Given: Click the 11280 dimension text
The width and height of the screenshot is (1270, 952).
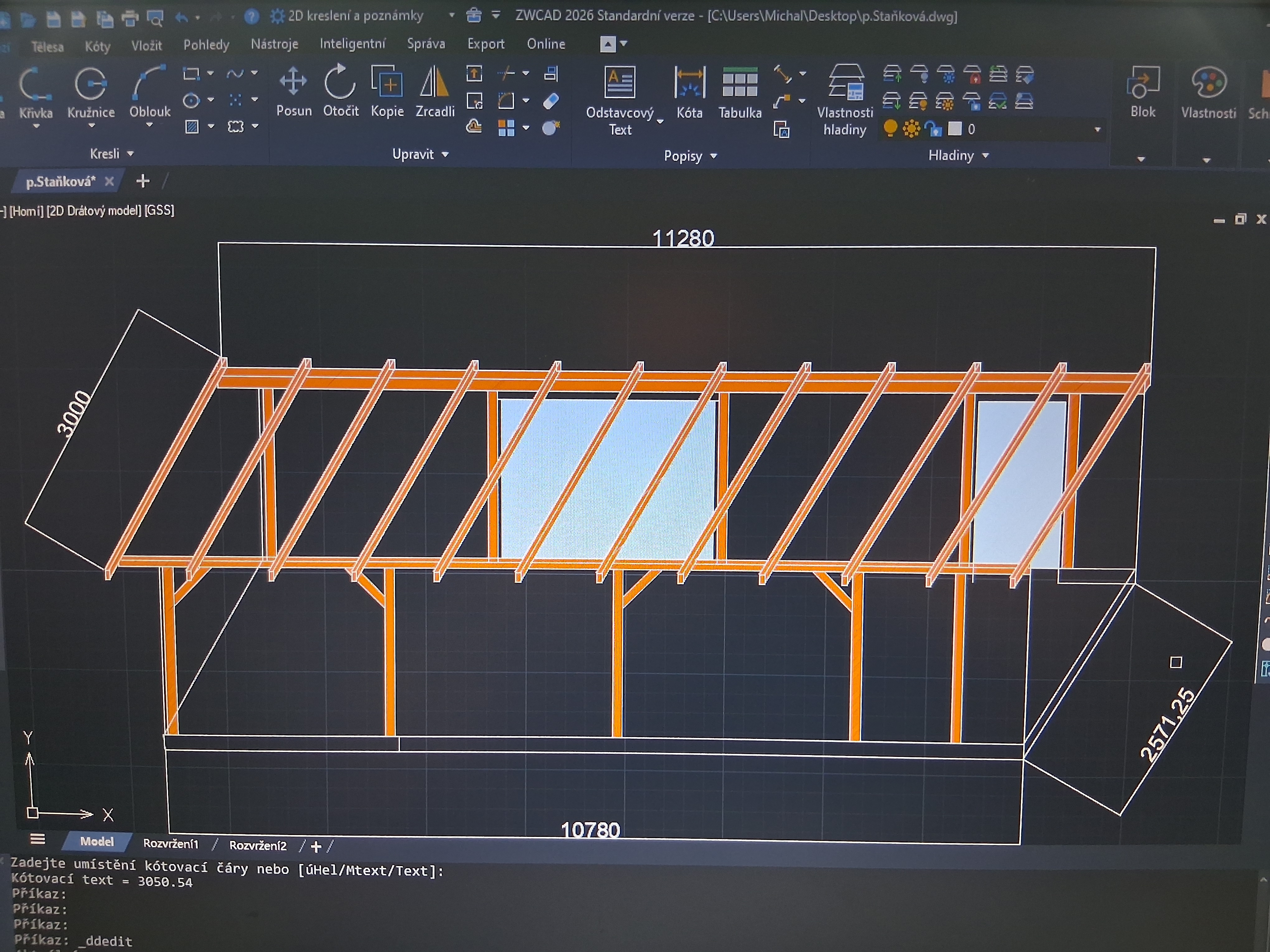Looking at the screenshot, I should [683, 238].
